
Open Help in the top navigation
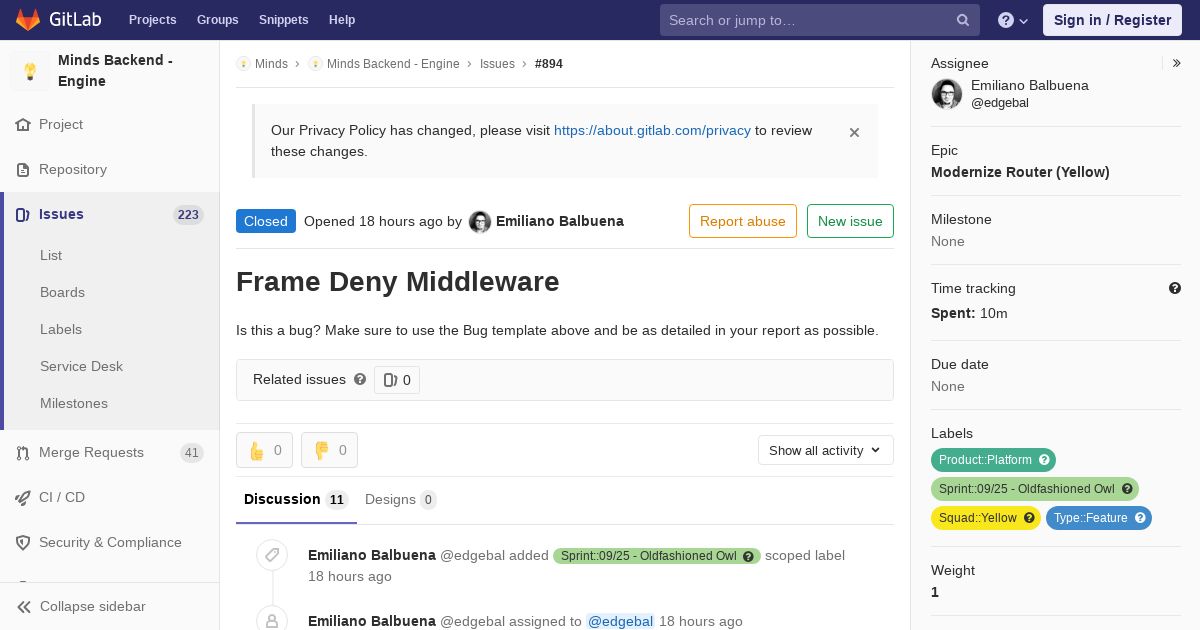tap(342, 20)
